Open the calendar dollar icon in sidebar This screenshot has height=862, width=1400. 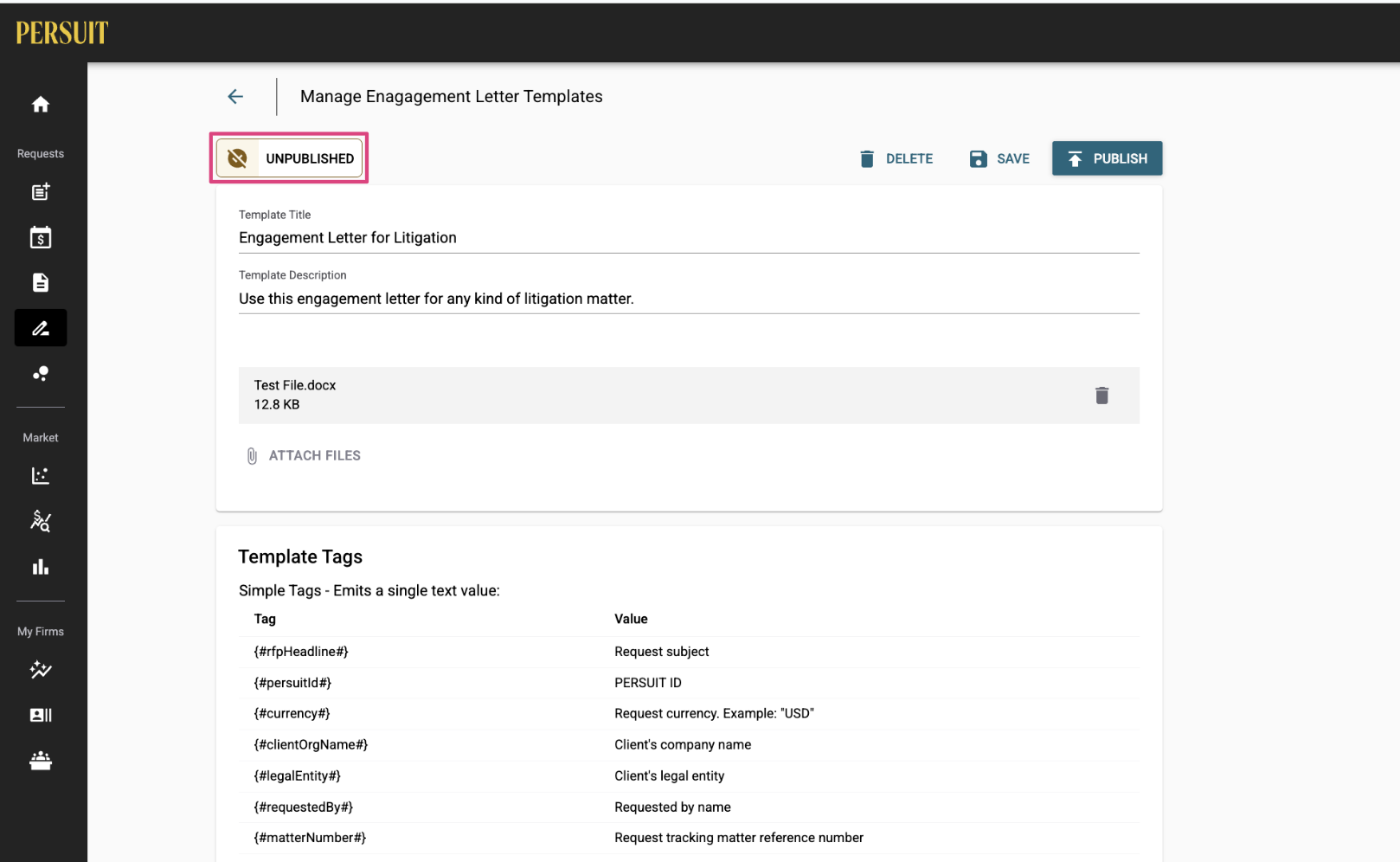point(41,238)
